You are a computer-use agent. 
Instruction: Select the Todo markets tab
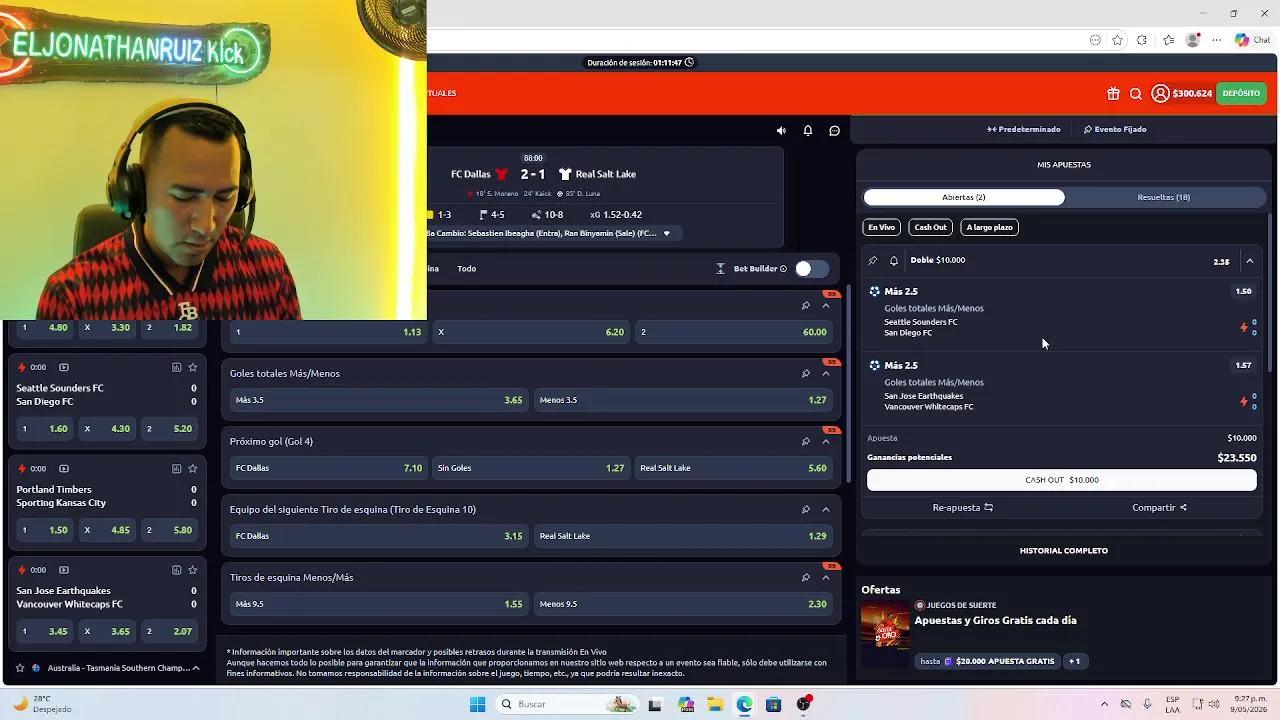click(466, 268)
